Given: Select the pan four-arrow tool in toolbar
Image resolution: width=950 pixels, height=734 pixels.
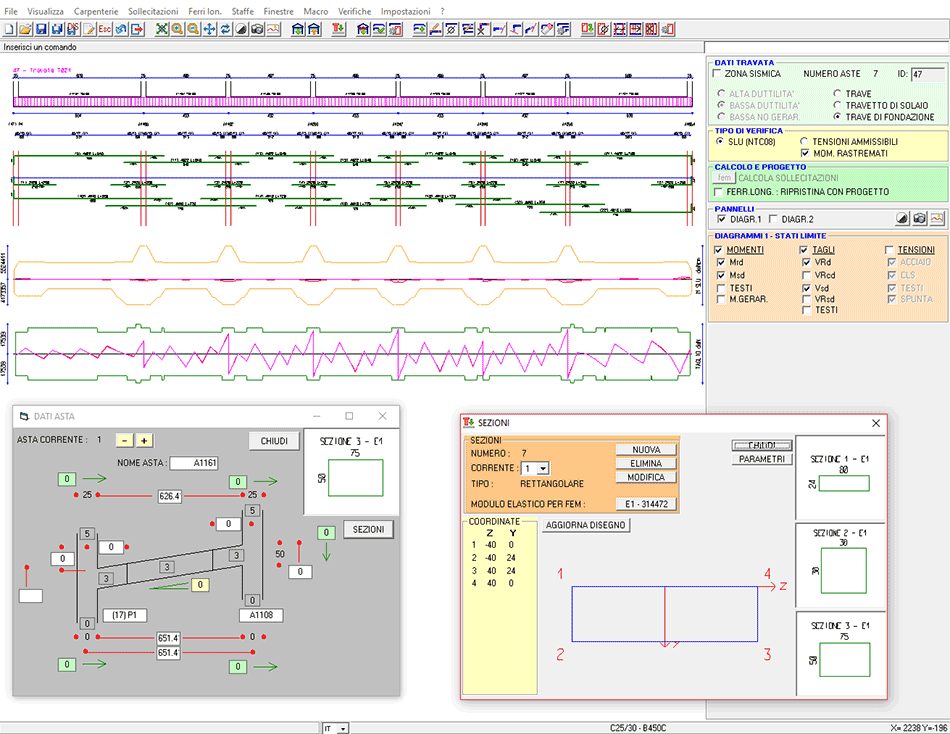Looking at the screenshot, I should click(210, 29).
